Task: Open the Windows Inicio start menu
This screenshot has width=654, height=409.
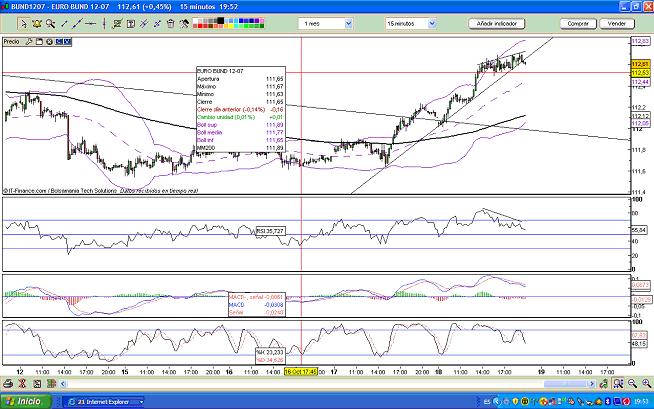Action: (24, 401)
